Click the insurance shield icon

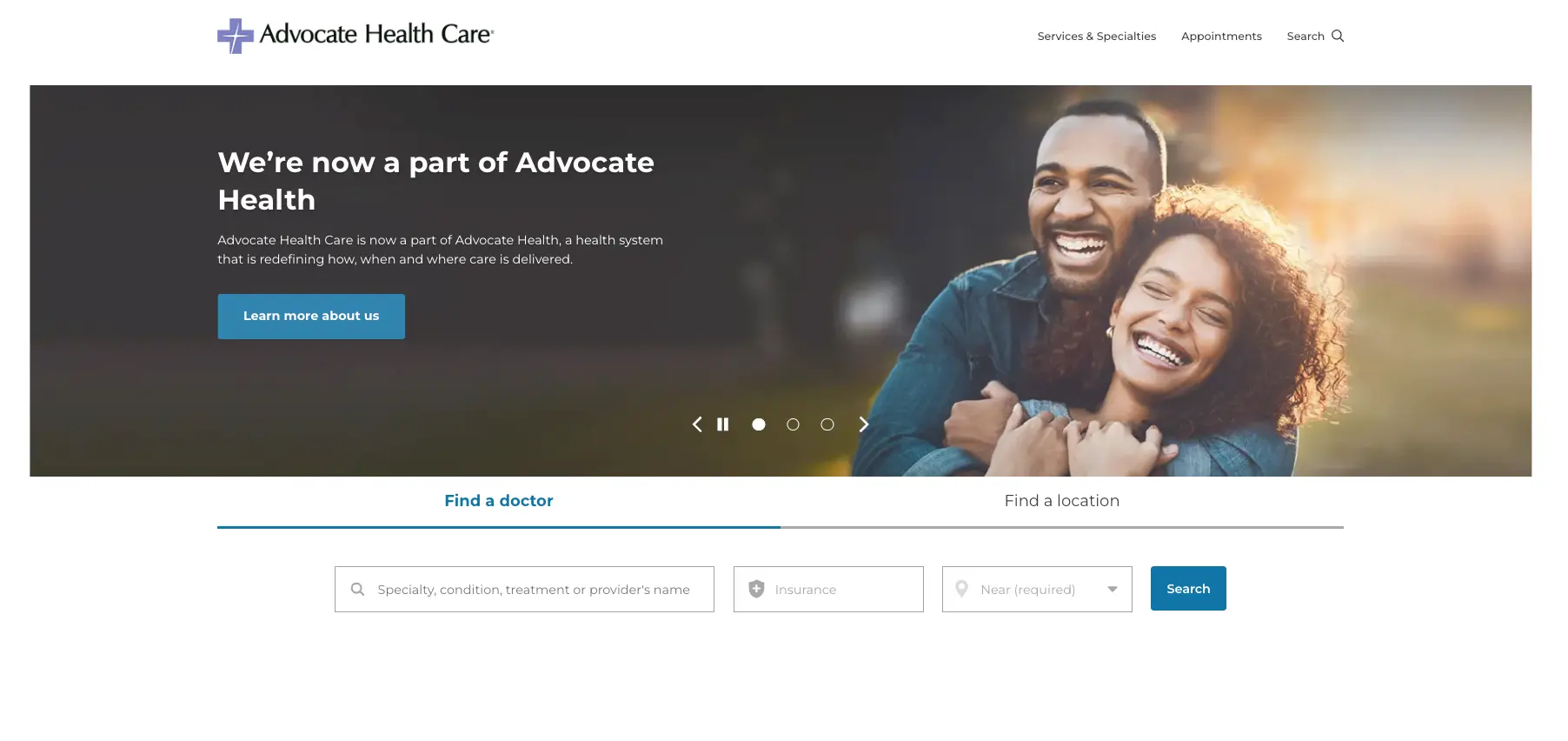757,589
